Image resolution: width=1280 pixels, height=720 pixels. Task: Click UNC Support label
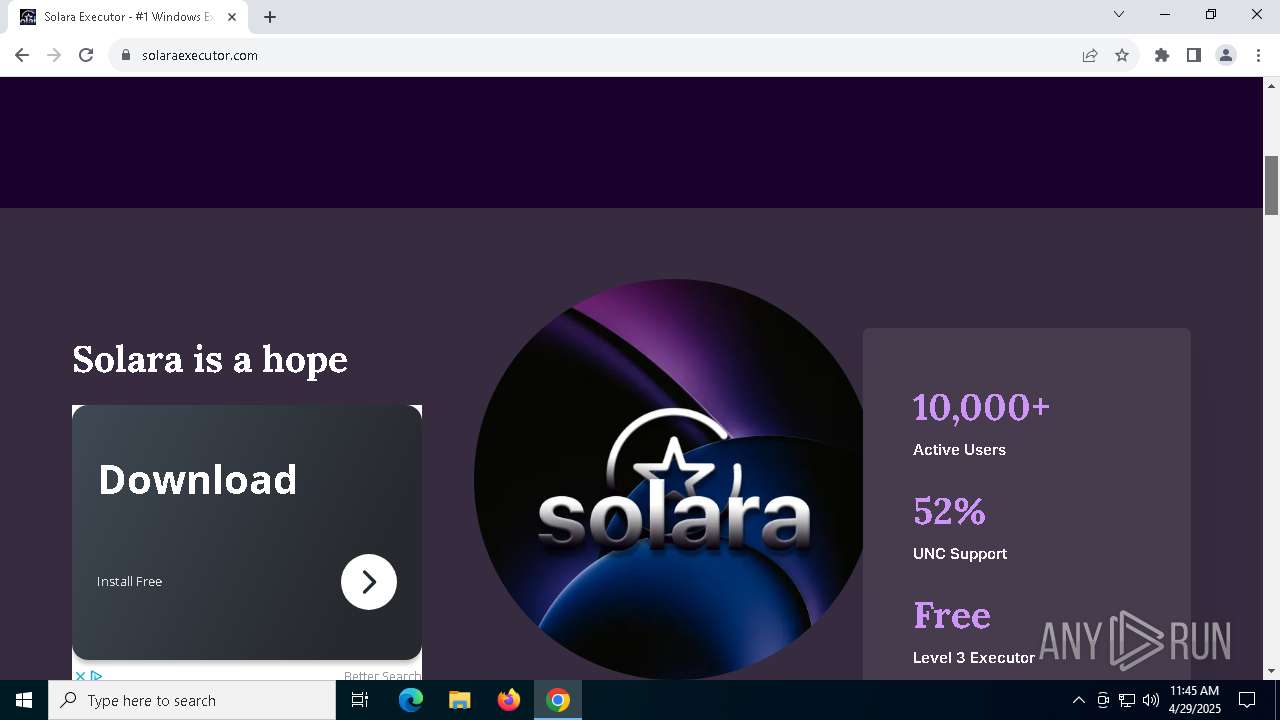(960, 554)
